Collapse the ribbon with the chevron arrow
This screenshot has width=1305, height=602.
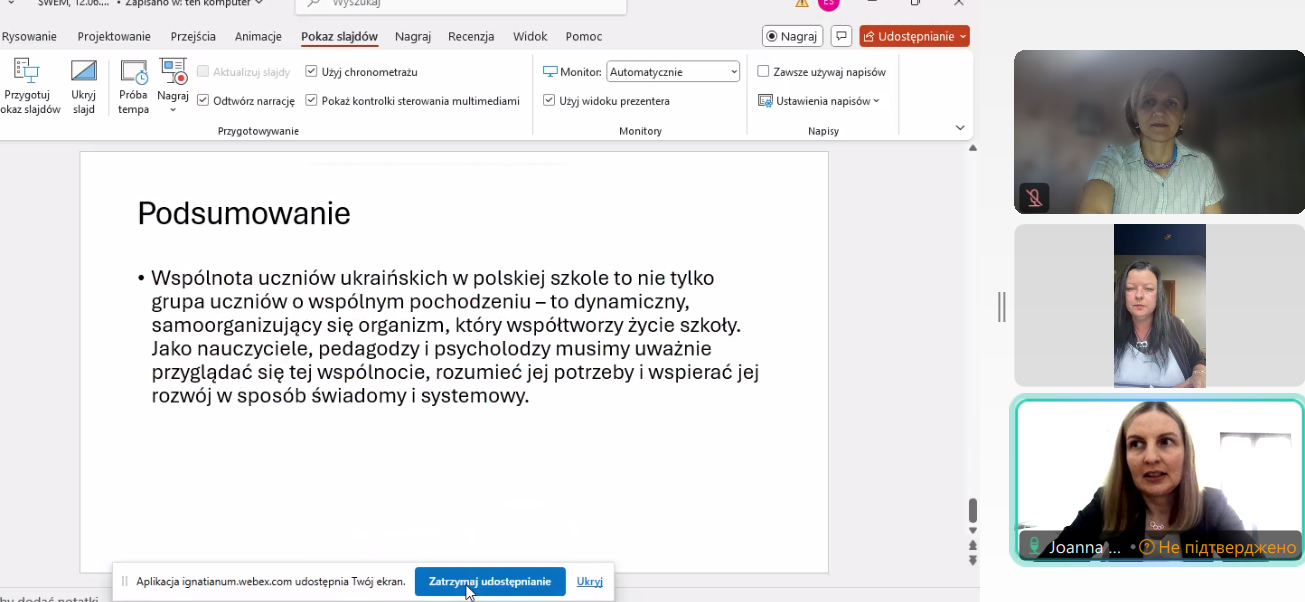click(960, 128)
